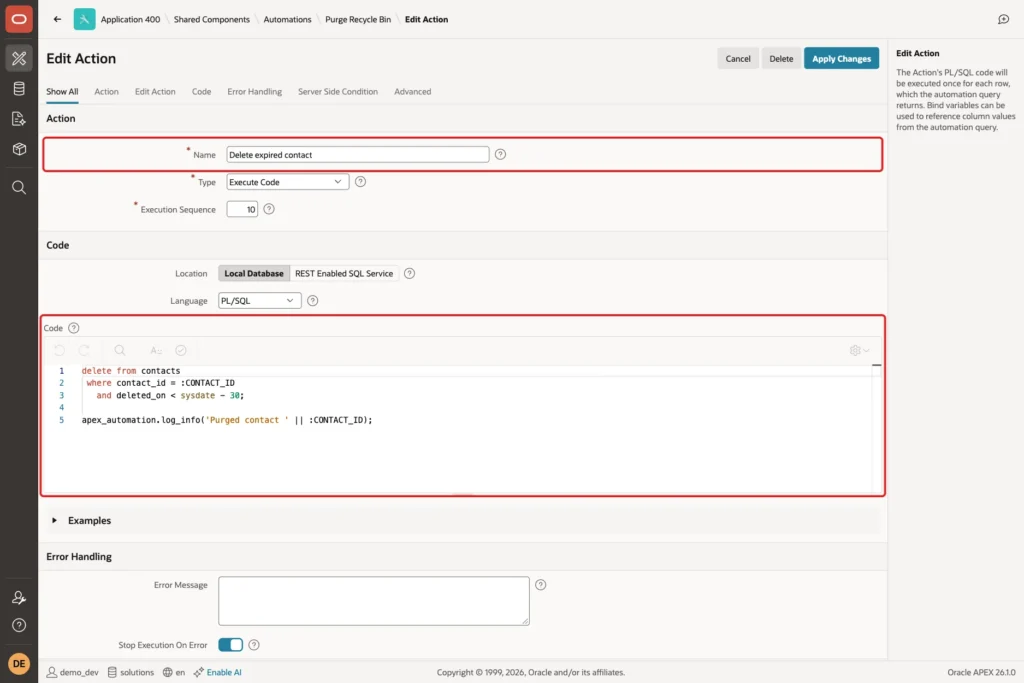
Task: Open Help icon in the sidebar
Action: [19, 625]
